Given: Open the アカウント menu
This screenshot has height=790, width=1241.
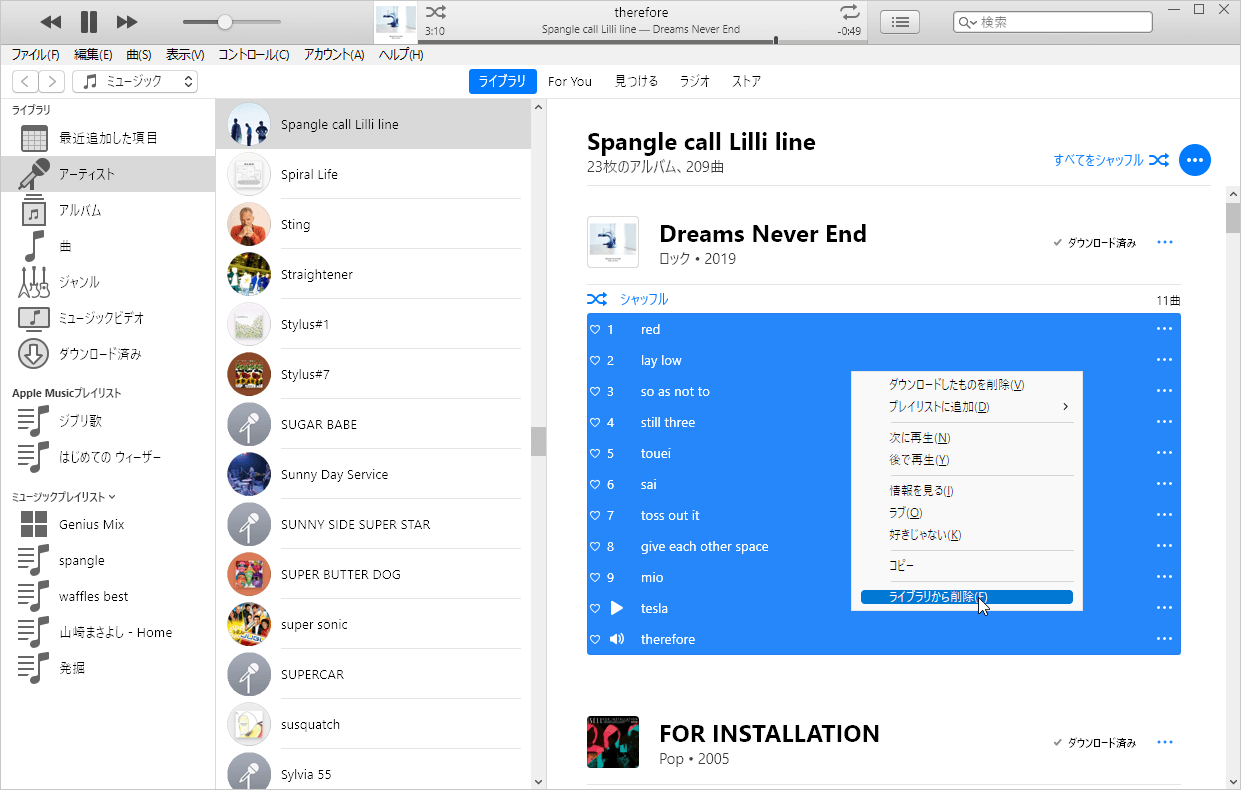Looking at the screenshot, I should pos(334,55).
